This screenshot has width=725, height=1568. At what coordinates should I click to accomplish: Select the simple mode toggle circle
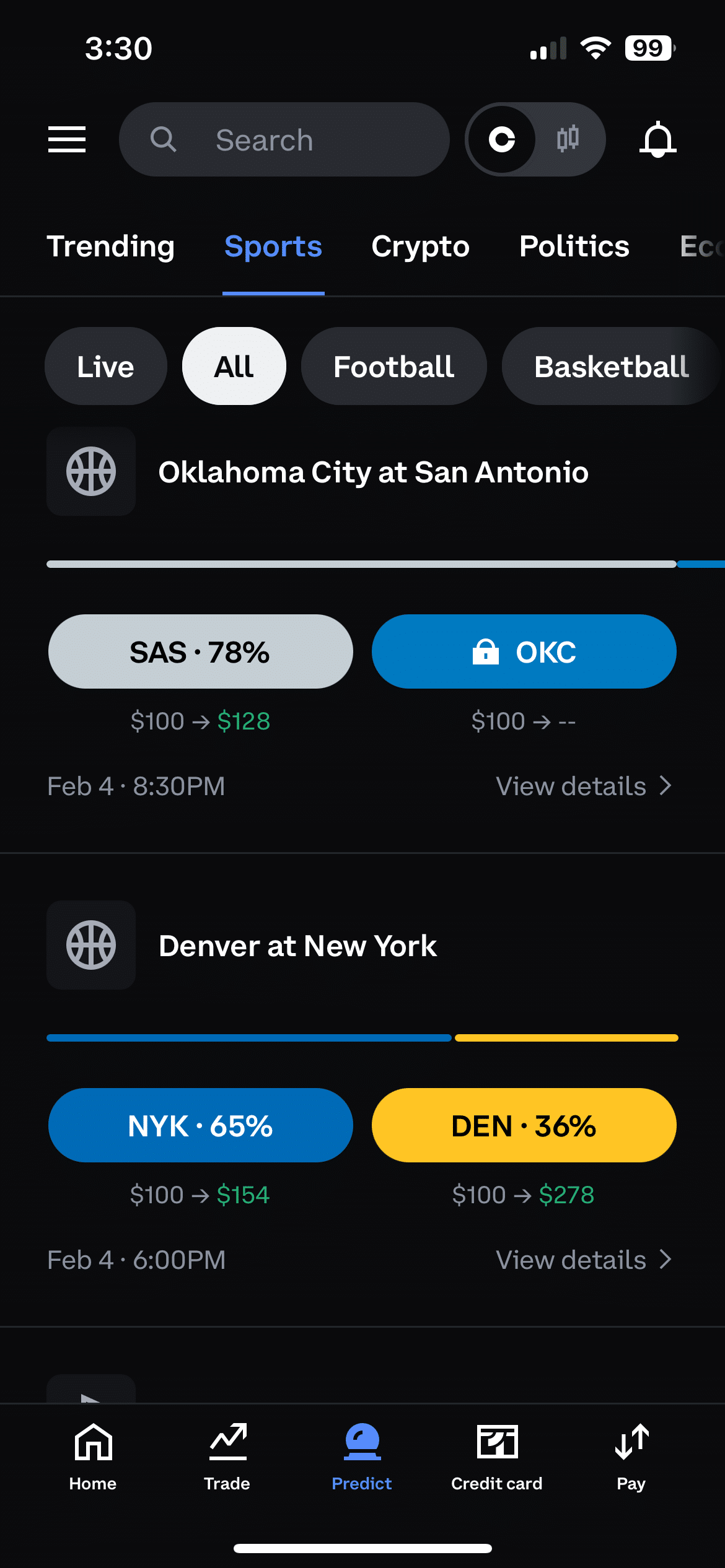502,139
